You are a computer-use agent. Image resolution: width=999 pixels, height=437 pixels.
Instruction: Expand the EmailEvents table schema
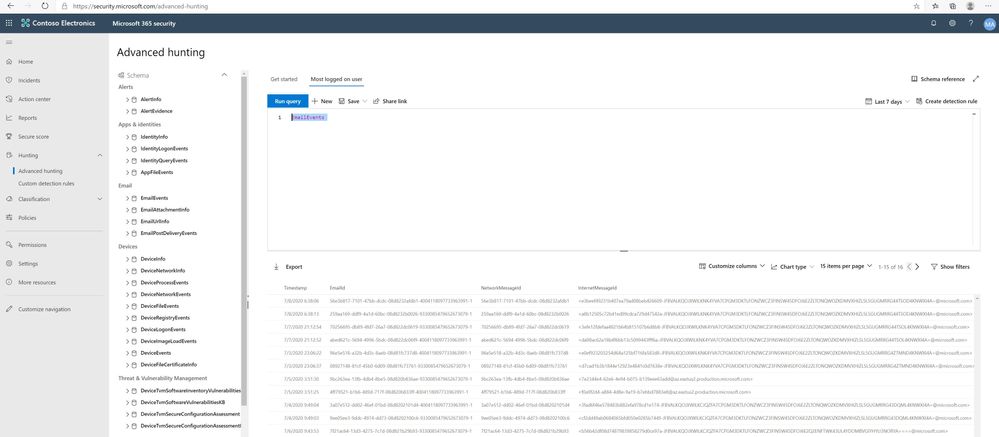pyautogui.click(x=127, y=198)
